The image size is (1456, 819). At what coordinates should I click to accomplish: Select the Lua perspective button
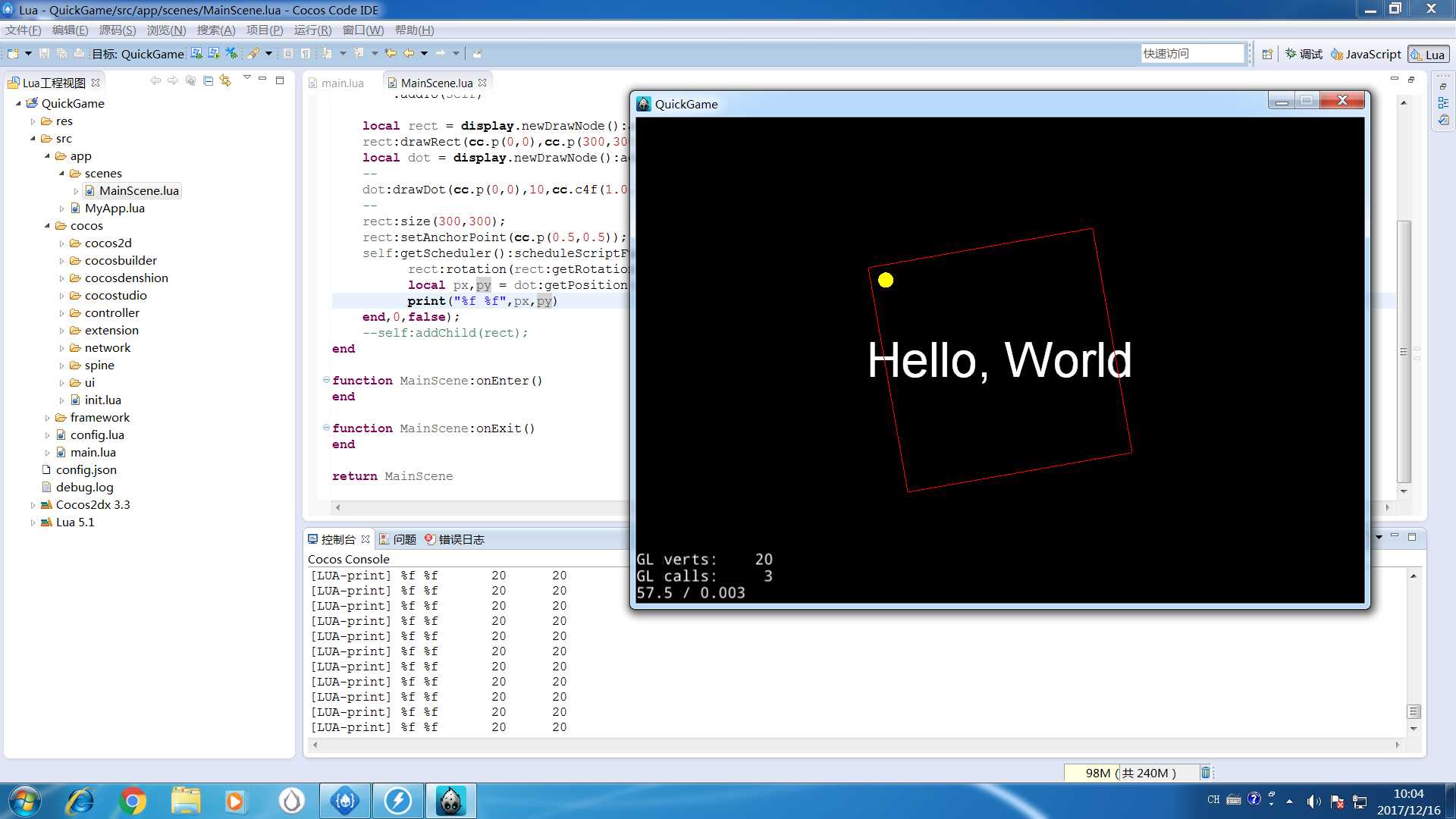[x=1428, y=54]
